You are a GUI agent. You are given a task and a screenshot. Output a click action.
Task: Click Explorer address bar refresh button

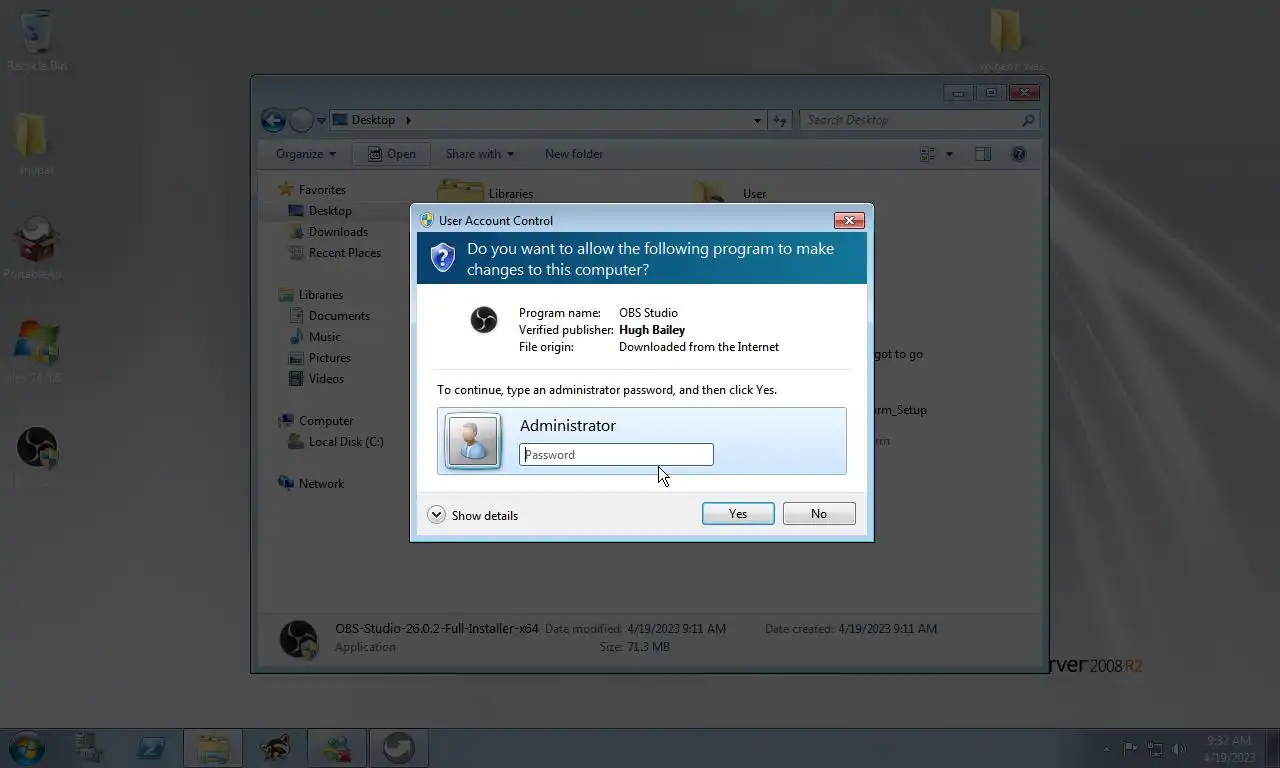tap(780, 120)
